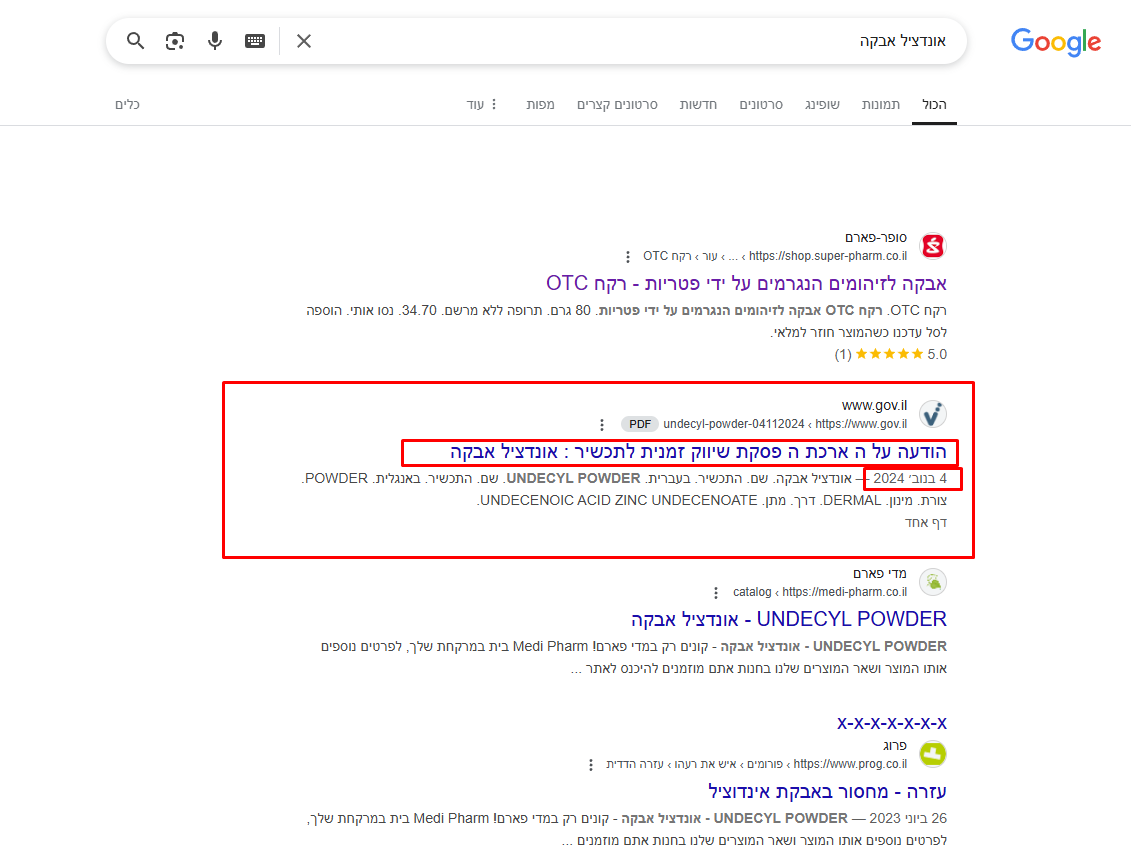The width and height of the screenshot is (1131, 868).
Task: Switch to the תמונות tab
Action: [x=881, y=105]
